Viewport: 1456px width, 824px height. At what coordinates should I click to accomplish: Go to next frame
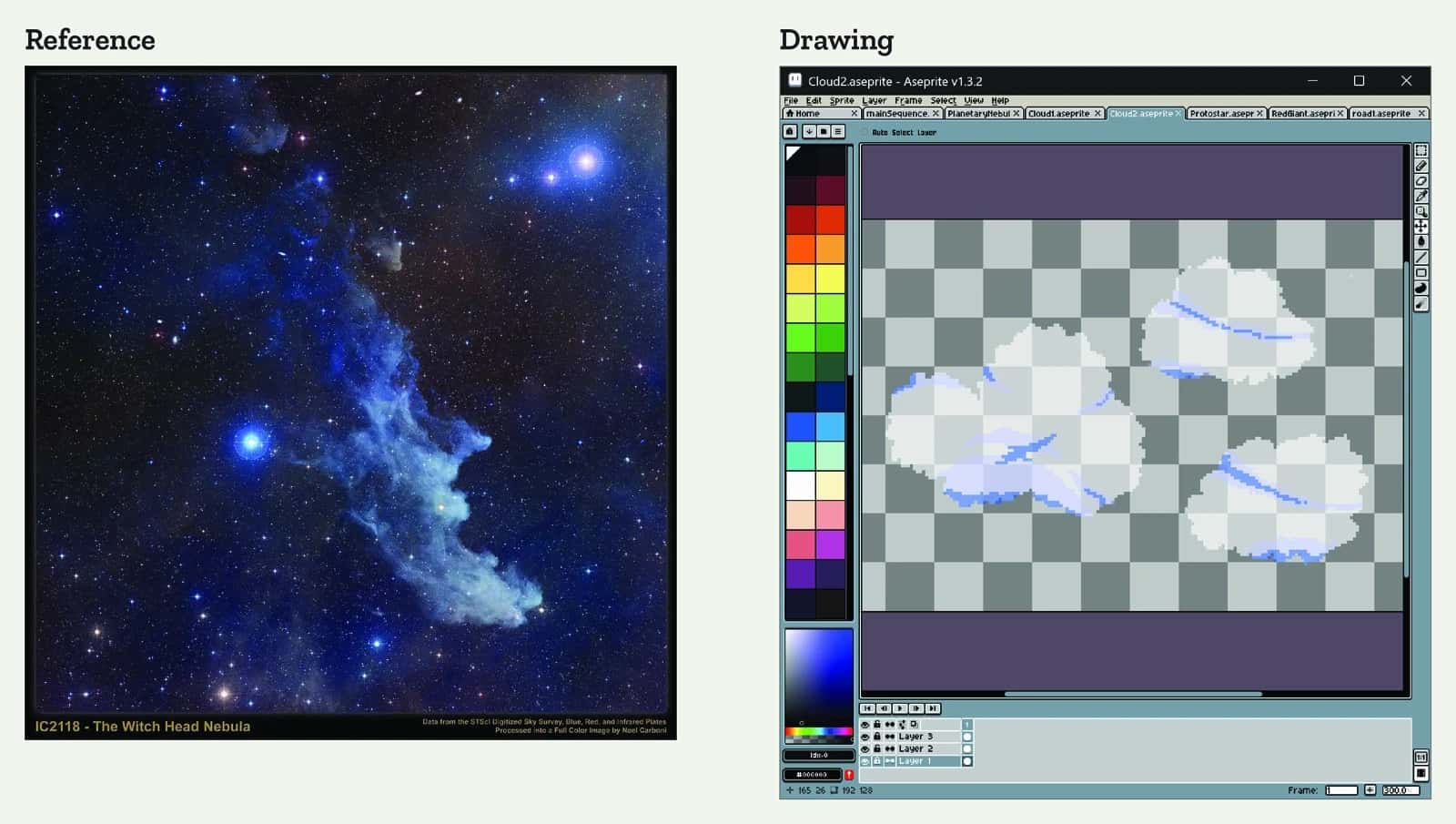pos(916,708)
